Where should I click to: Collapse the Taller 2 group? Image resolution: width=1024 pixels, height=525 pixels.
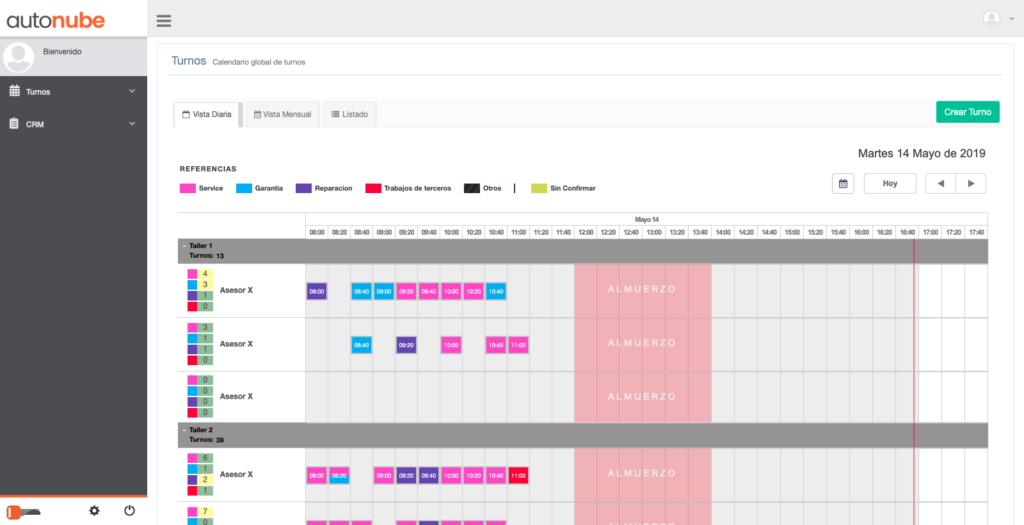click(x=184, y=430)
